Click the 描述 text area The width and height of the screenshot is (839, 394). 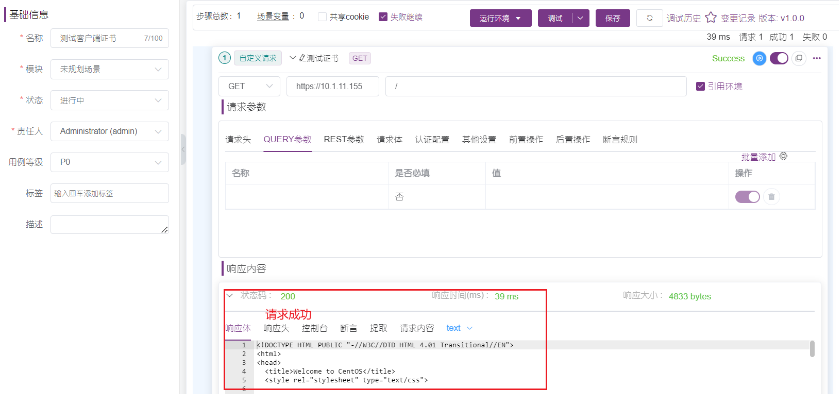pos(110,224)
